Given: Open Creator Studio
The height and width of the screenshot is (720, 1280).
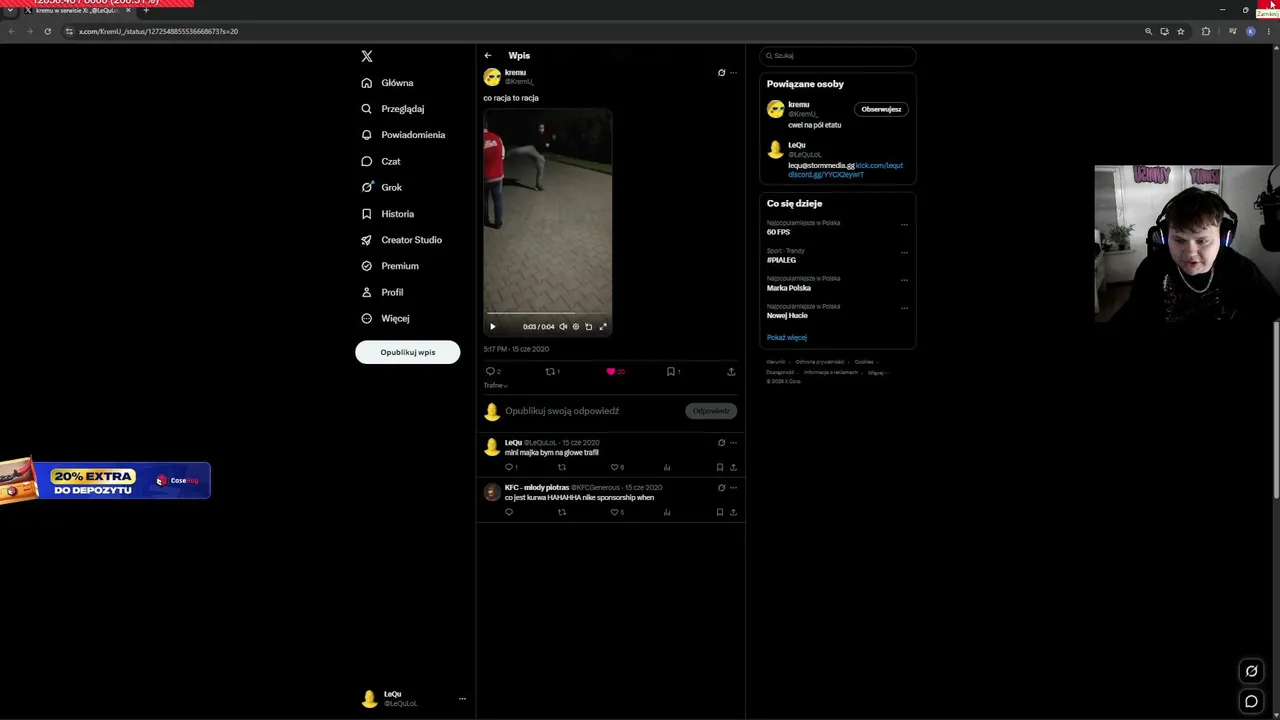Looking at the screenshot, I should coord(401,240).
